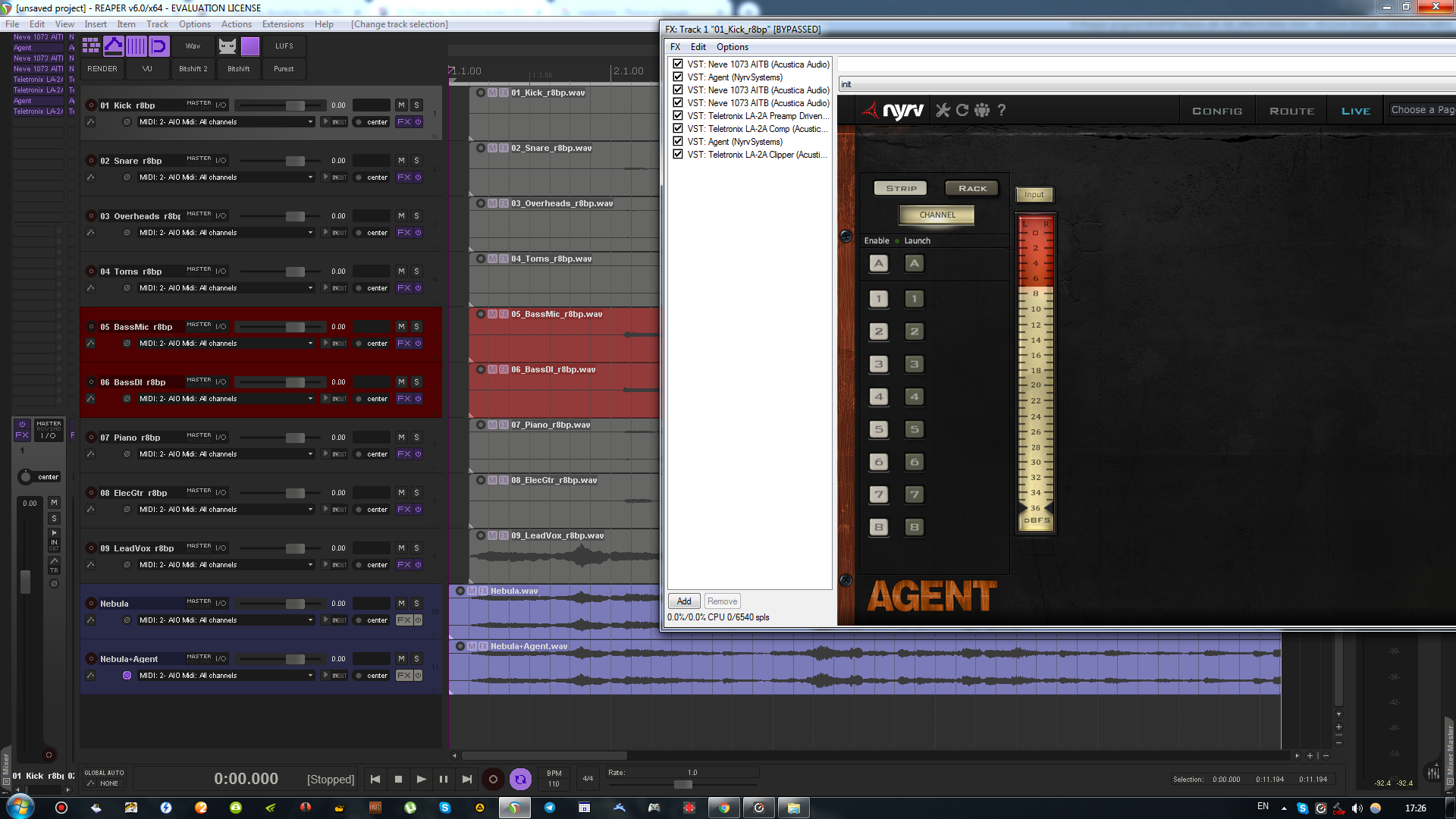The image size is (1456, 819).
Task: Click the question mark help icon
Action: pos(1002,111)
